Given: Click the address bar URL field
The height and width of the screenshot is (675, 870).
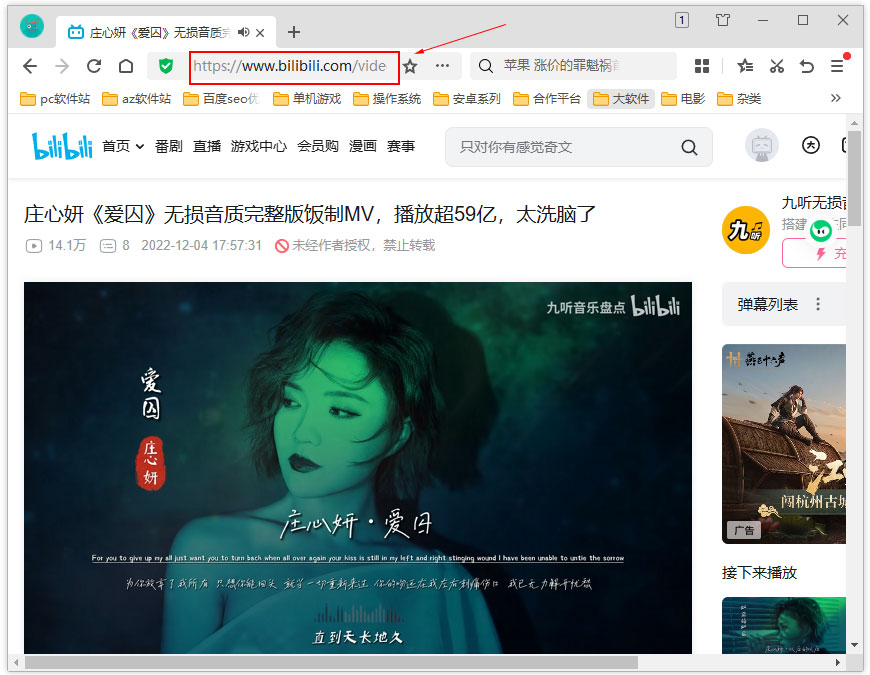Looking at the screenshot, I should pyautogui.click(x=294, y=67).
